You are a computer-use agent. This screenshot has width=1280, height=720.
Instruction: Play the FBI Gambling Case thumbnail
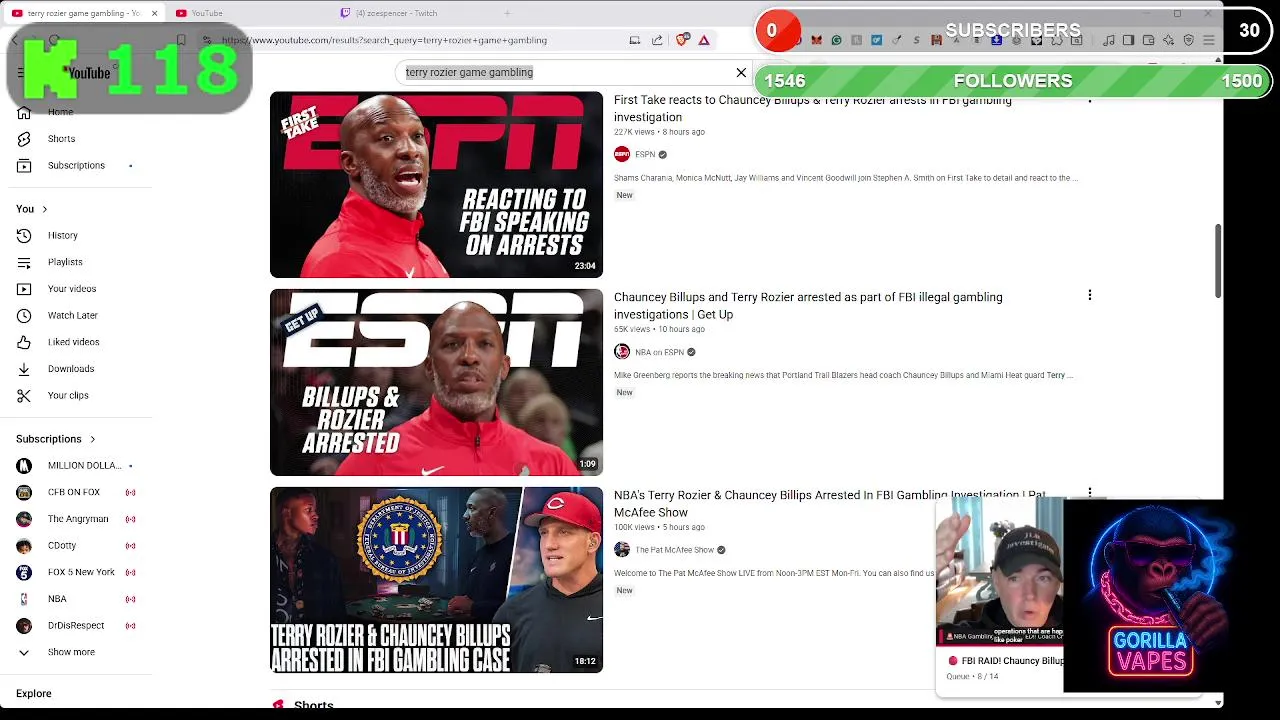point(436,580)
